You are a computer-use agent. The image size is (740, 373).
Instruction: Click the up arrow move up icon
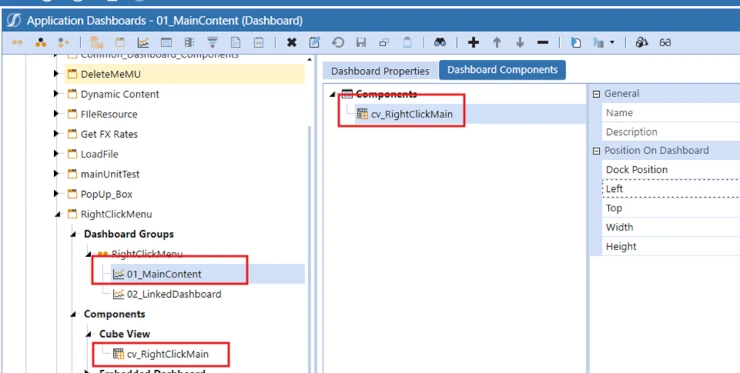[x=496, y=42]
